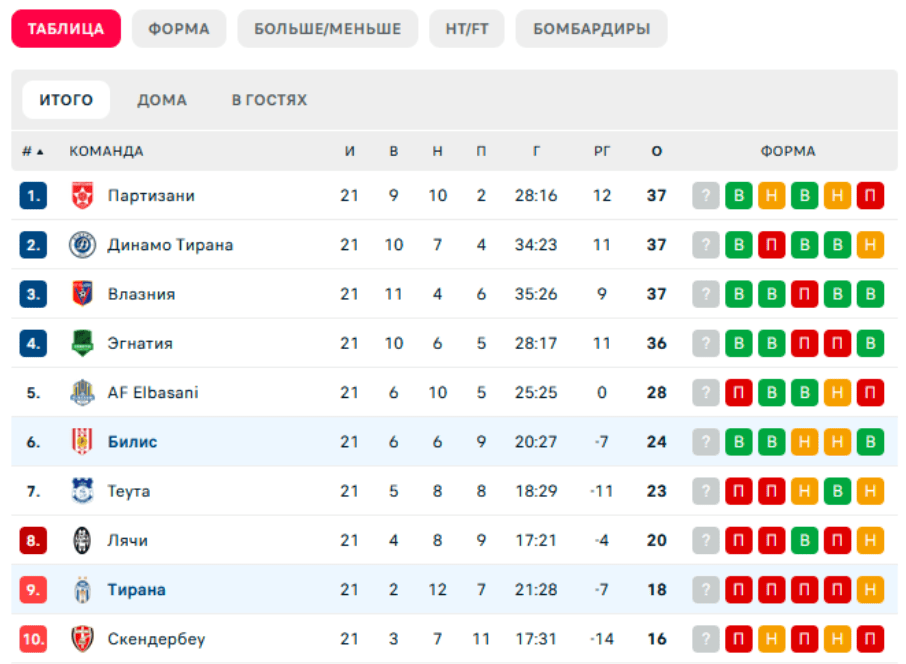Click Партизани's gray question mark form badge

pos(706,196)
